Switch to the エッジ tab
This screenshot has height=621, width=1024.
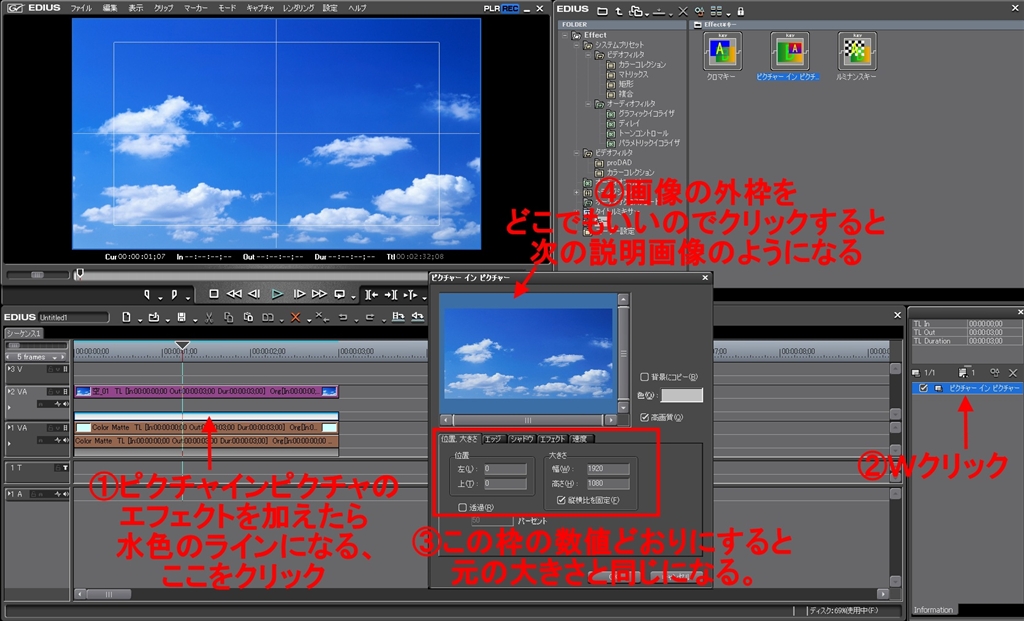click(x=494, y=439)
